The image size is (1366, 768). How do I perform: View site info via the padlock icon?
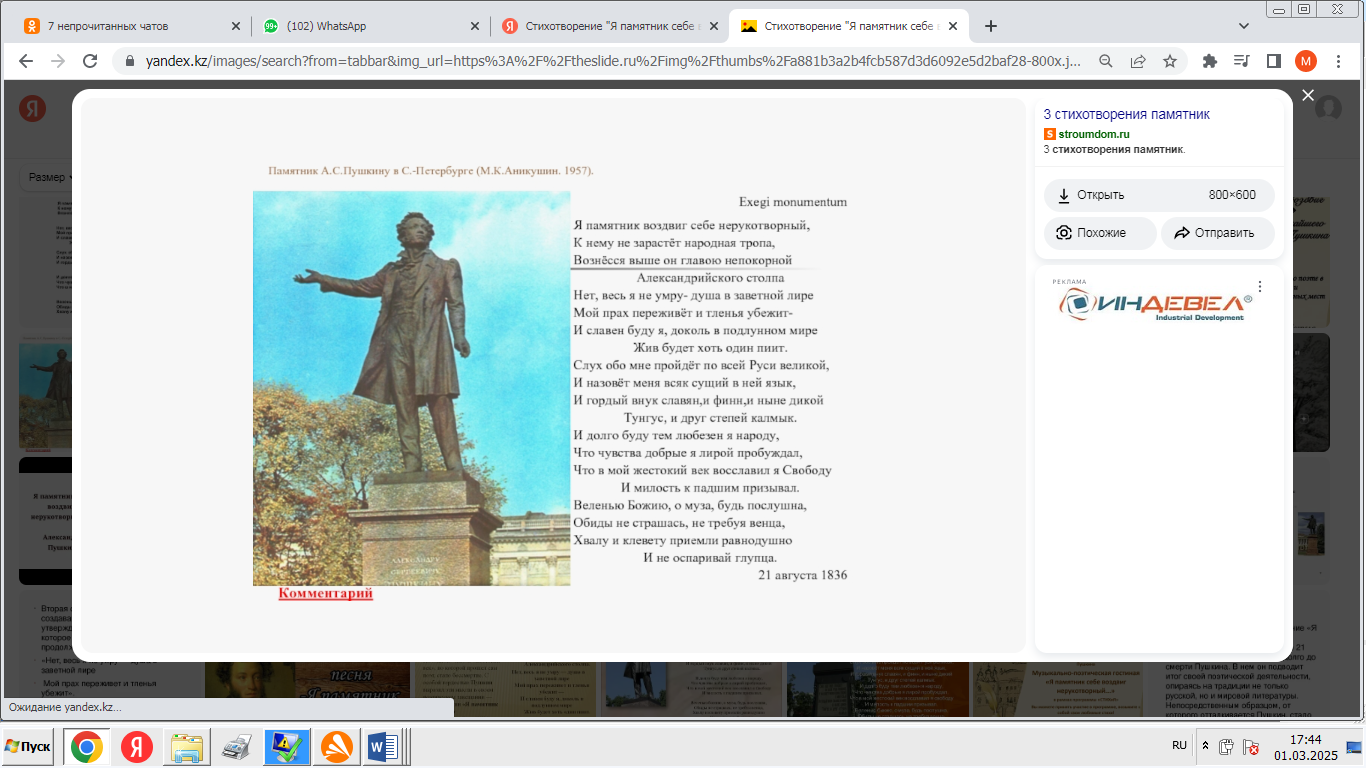click(x=129, y=61)
